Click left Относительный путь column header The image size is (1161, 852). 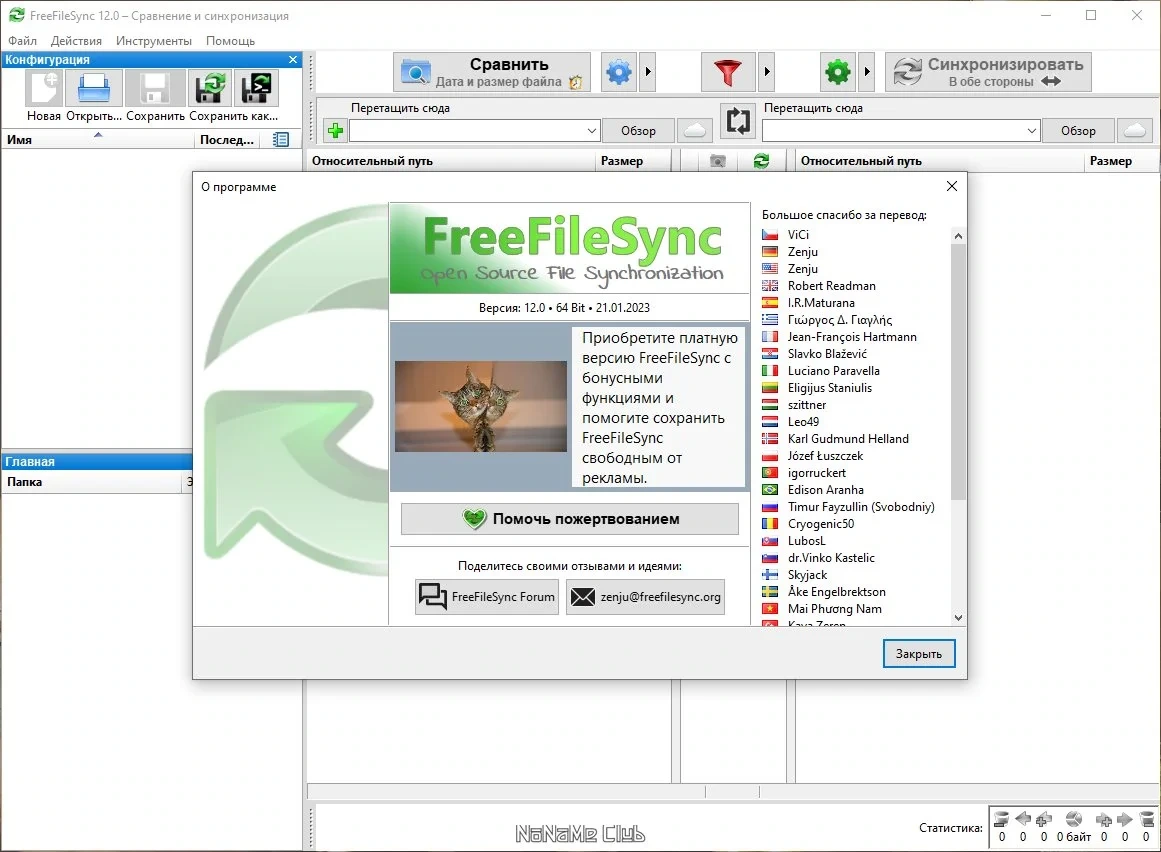[450, 161]
